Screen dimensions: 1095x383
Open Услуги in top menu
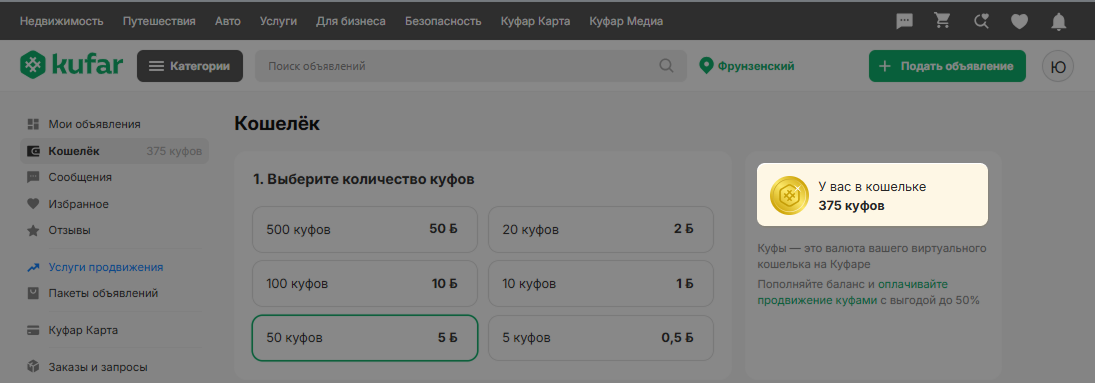pyautogui.click(x=278, y=21)
